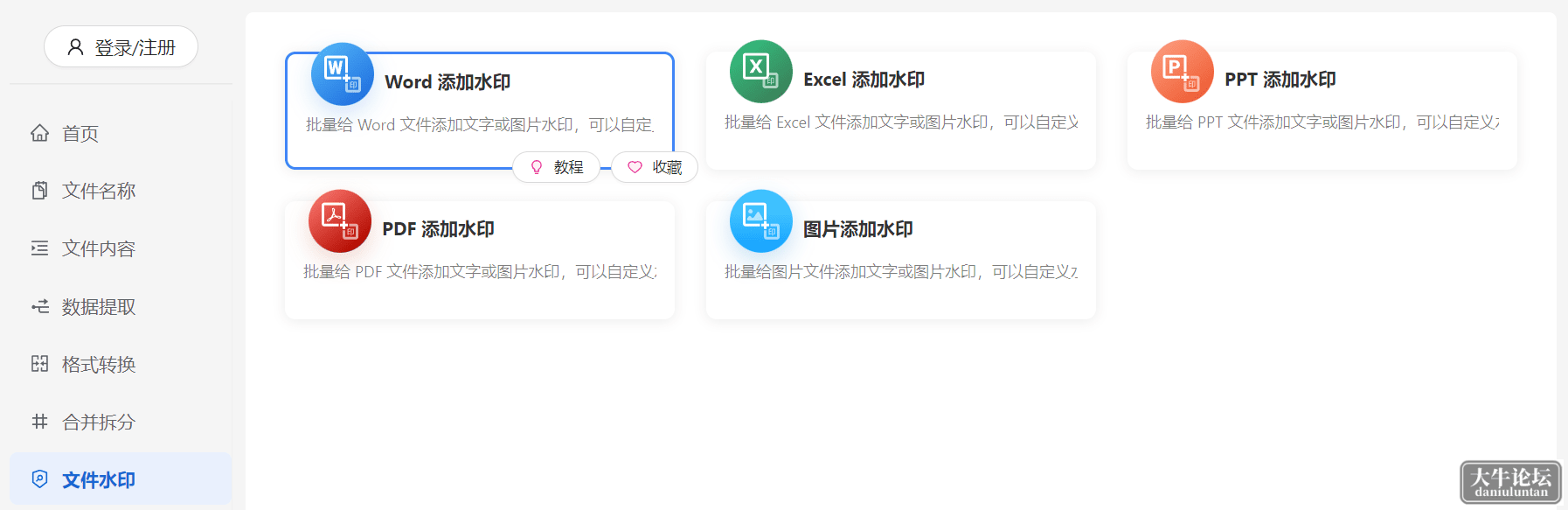1568x510 pixels.
Task: Click the lightbulb icon in 教程
Action: click(x=537, y=167)
